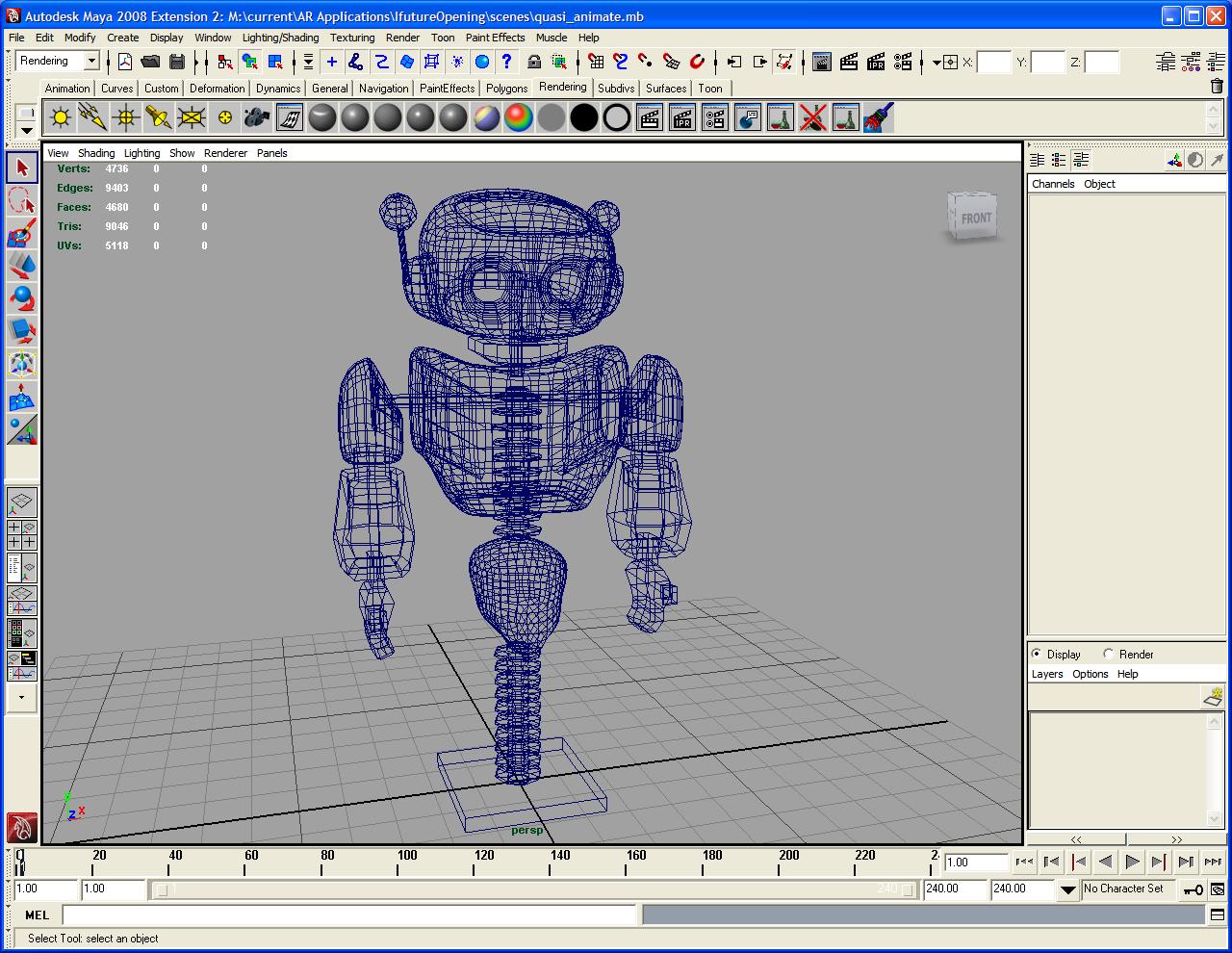Open the Render Settings window icon

(903, 62)
